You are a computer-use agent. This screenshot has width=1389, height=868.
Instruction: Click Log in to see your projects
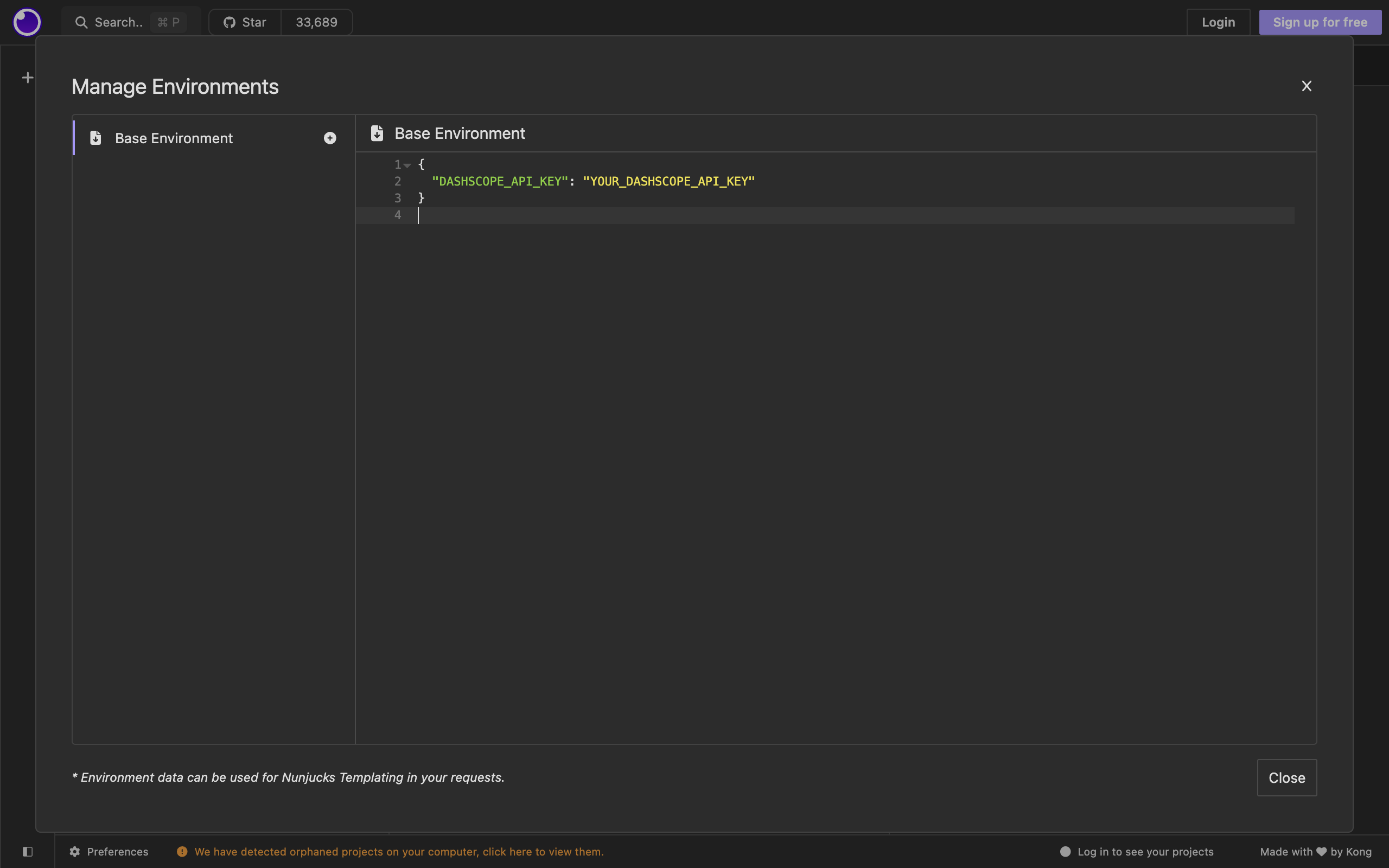click(x=1145, y=851)
